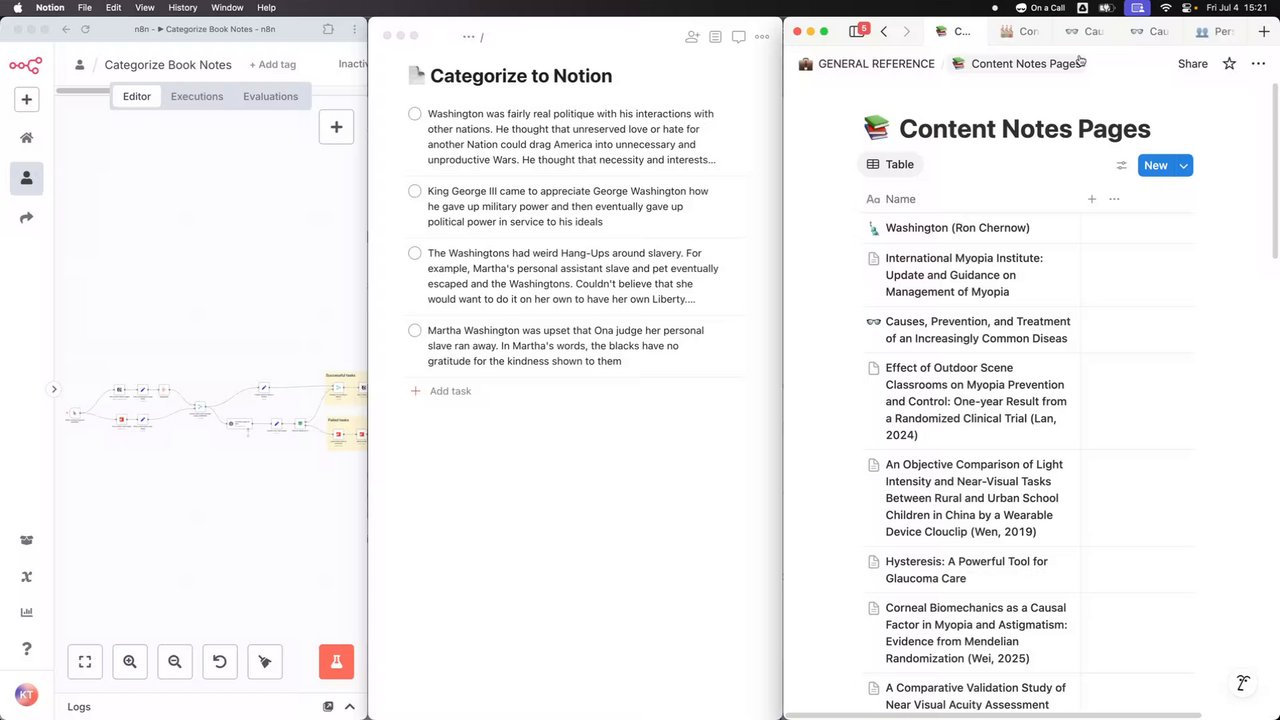Click the orange test workflow flask button
The height and width of the screenshot is (720, 1280).
coord(336,661)
